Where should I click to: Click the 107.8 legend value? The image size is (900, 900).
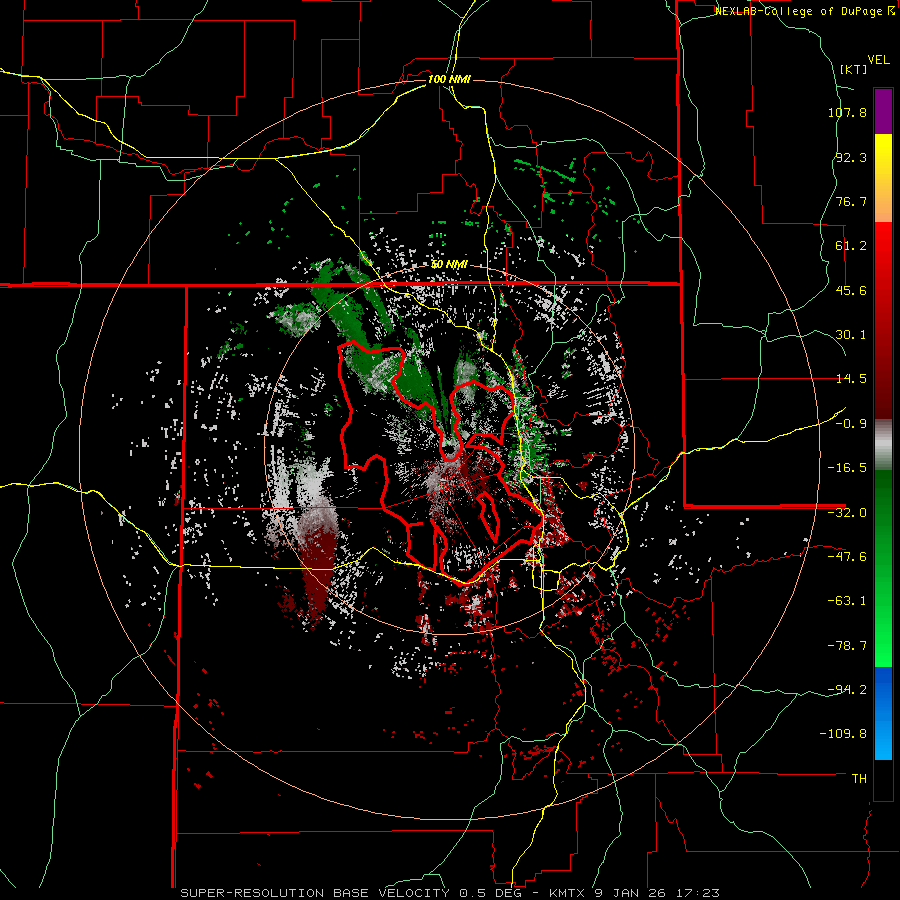click(847, 112)
